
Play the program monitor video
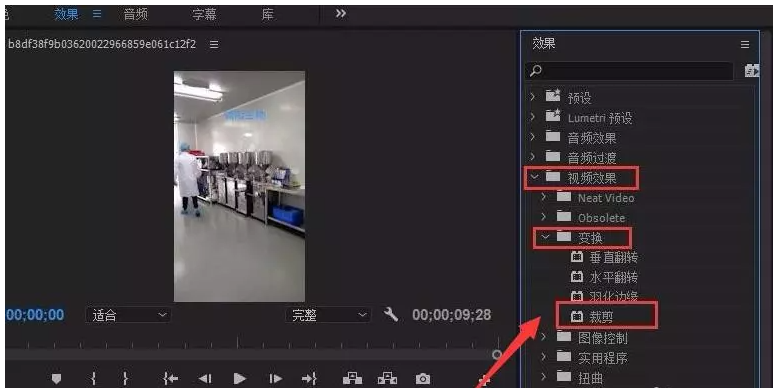pos(240,379)
